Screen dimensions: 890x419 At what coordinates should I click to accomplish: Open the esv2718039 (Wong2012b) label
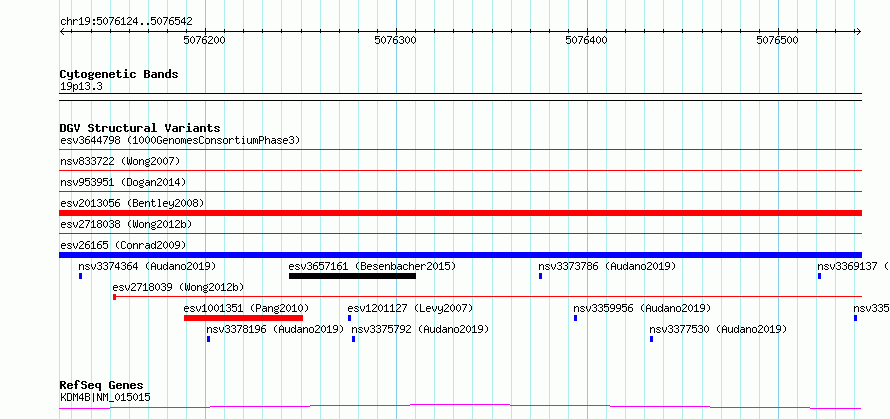click(178, 287)
